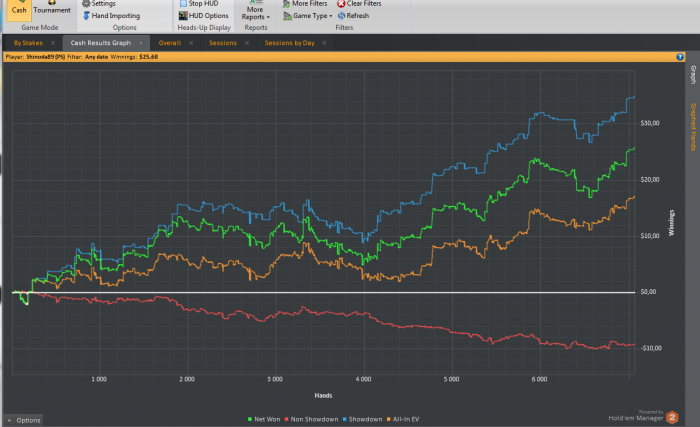Screen dimensions: 700x427
Task: Click the -$10,00 axis label
Action: (x=651, y=348)
